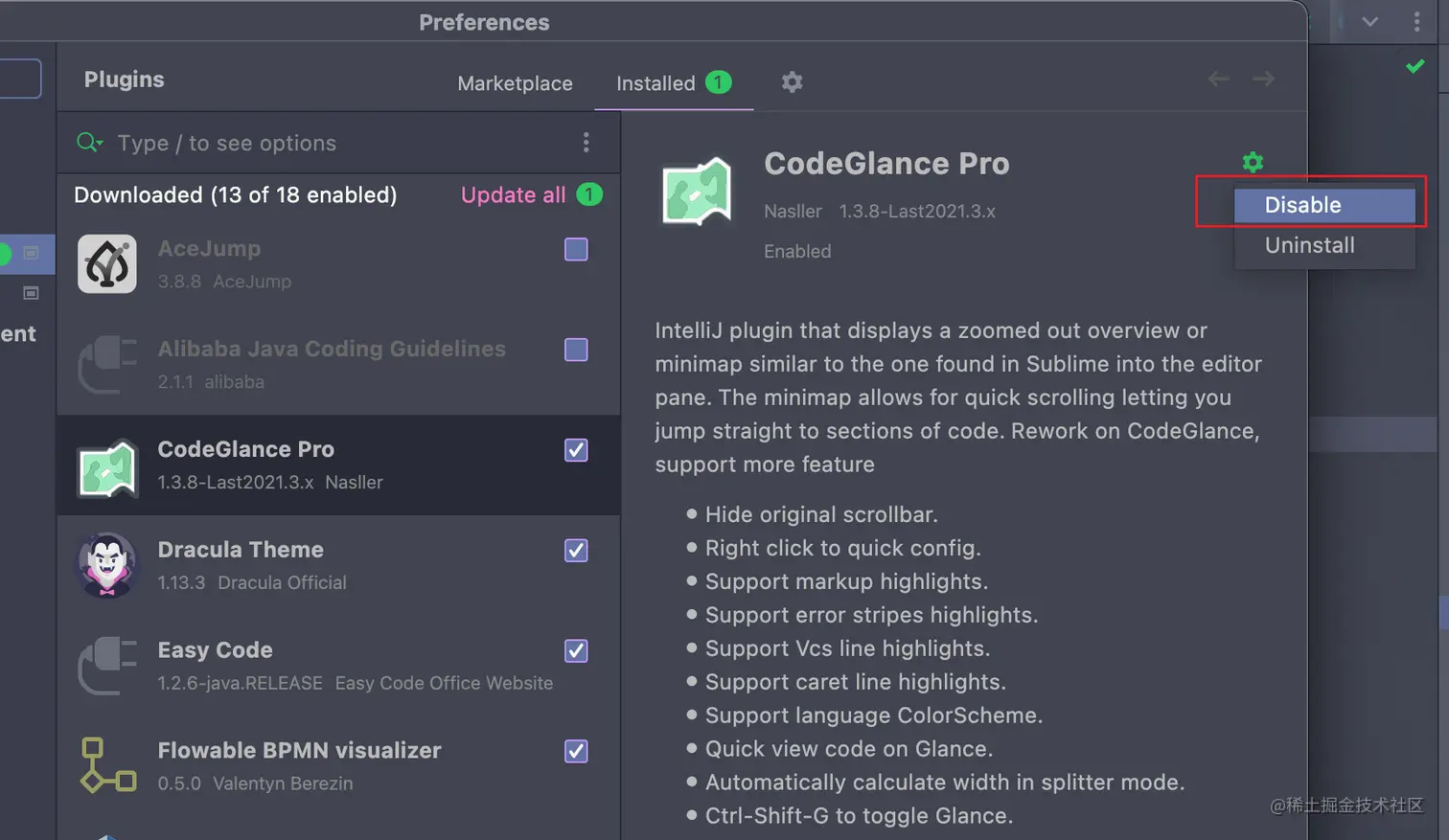Click the green gear beside CodeGlance Pro title
The width and height of the screenshot is (1449, 840).
[x=1253, y=162]
